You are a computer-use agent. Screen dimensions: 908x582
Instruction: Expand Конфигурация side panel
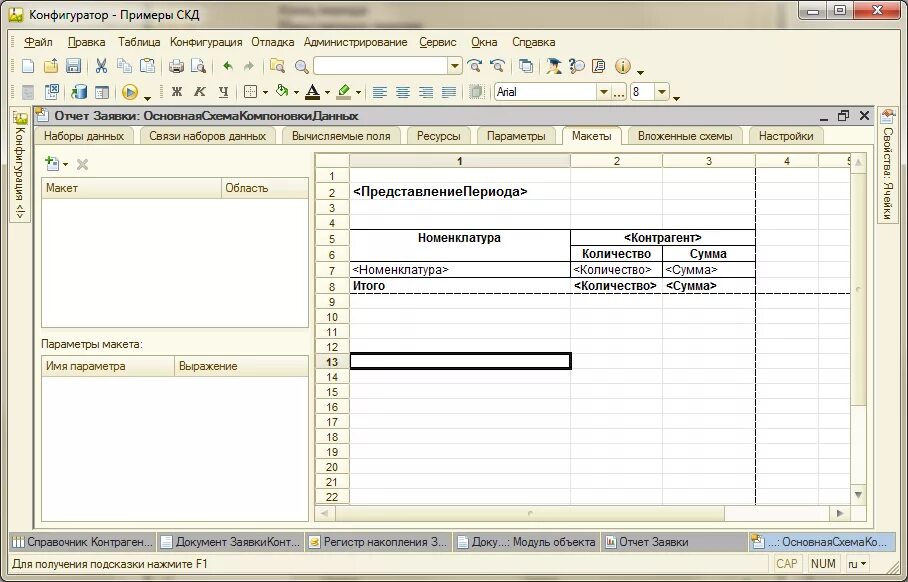[20, 165]
